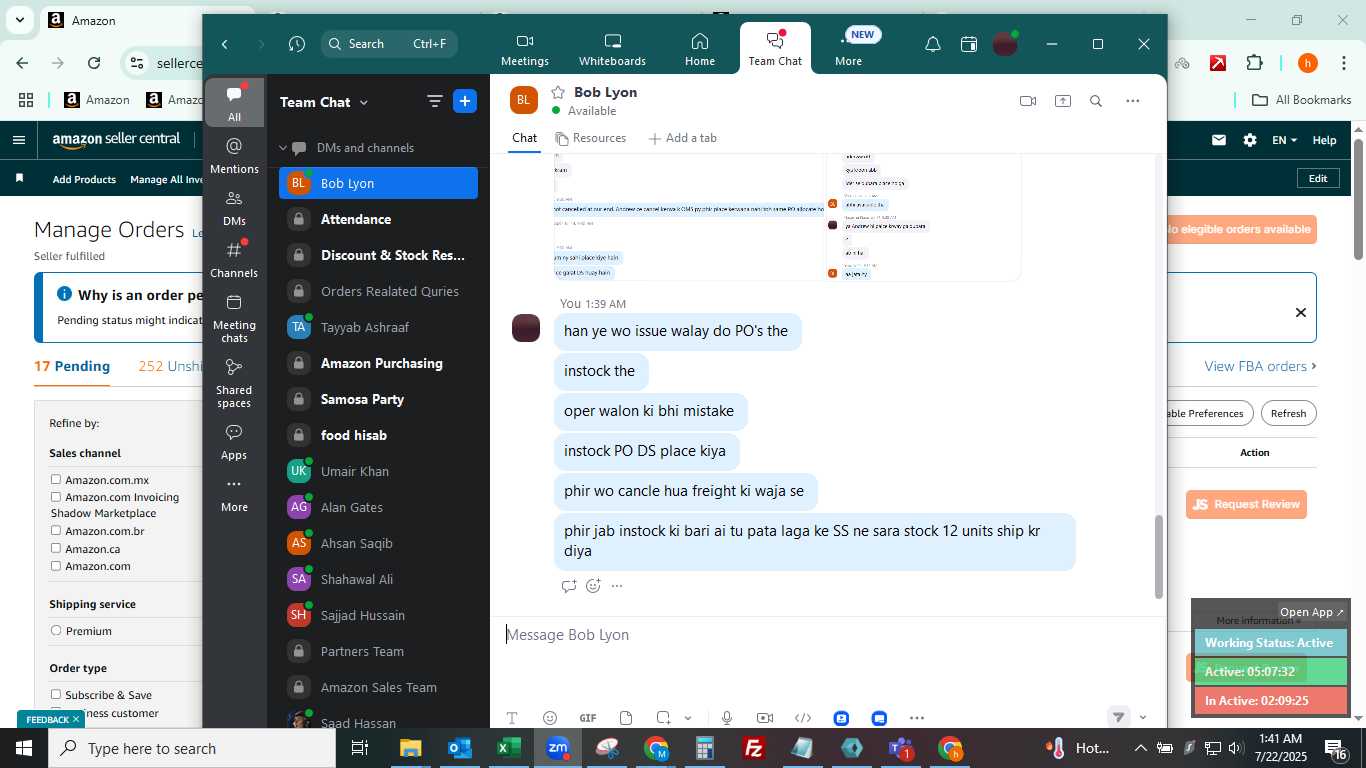Show hidden system tray icons

[1140, 748]
